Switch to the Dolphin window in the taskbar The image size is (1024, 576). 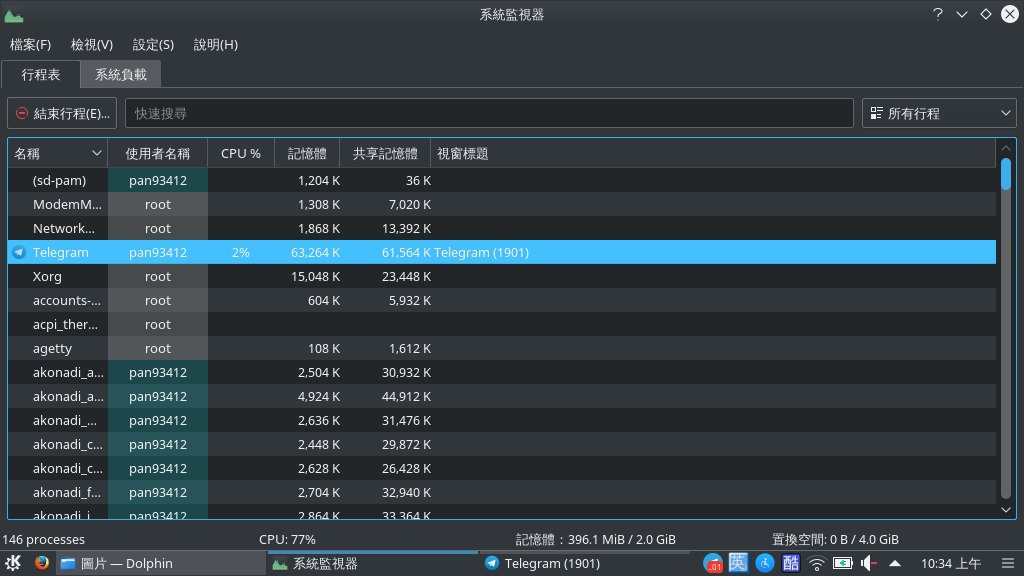pyautogui.click(x=161, y=563)
